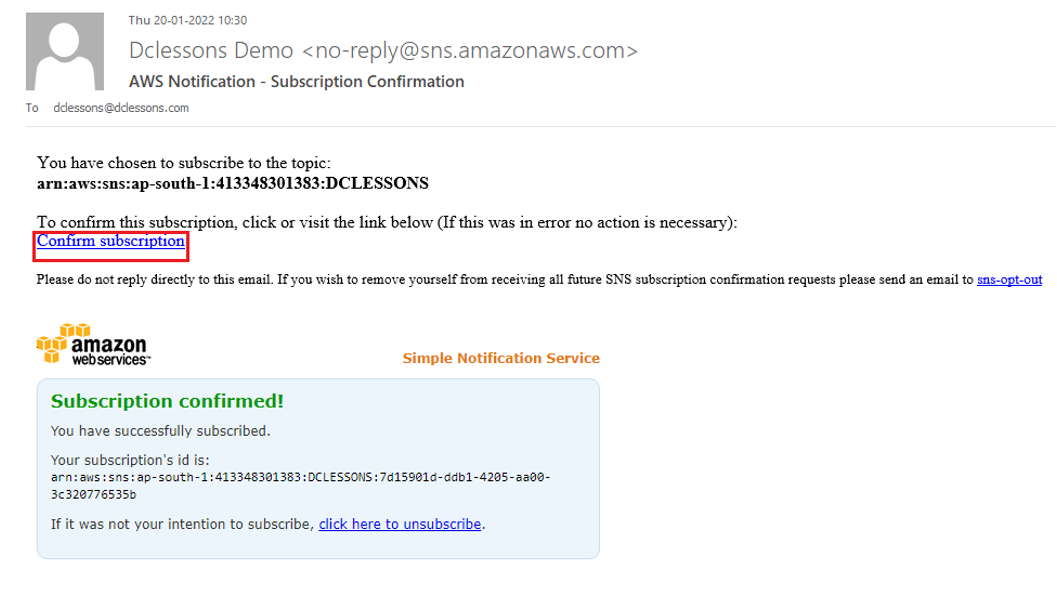The width and height of the screenshot is (1057, 597).
Task: Select the recipient dclessons@dclessons.com
Action: tap(121, 108)
